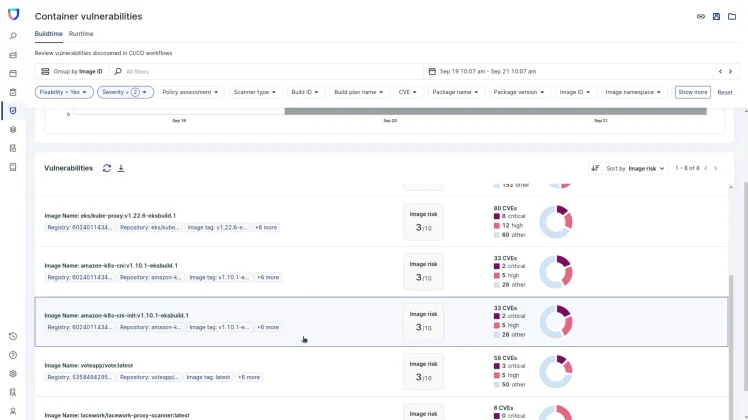Select eks/kube-proxy:v1.22.6-eksbuild.1 image row
Image resolution: width=748 pixels, height=420 pixels.
(x=382, y=221)
